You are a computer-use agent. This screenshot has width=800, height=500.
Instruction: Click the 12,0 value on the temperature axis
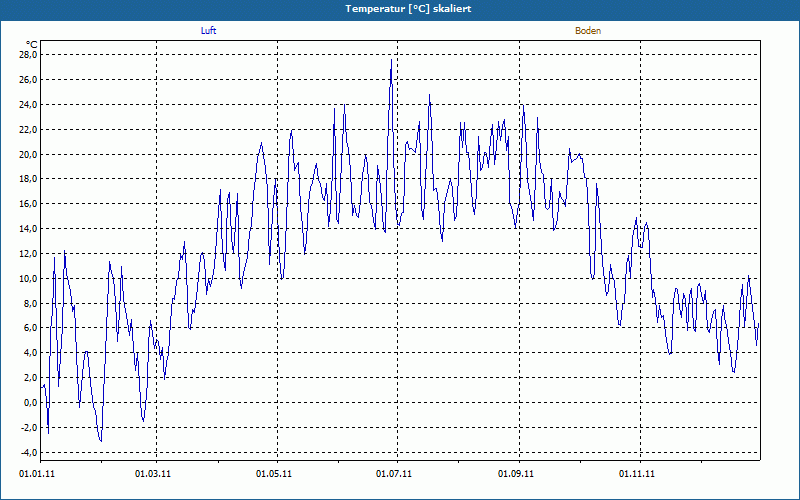point(29,254)
